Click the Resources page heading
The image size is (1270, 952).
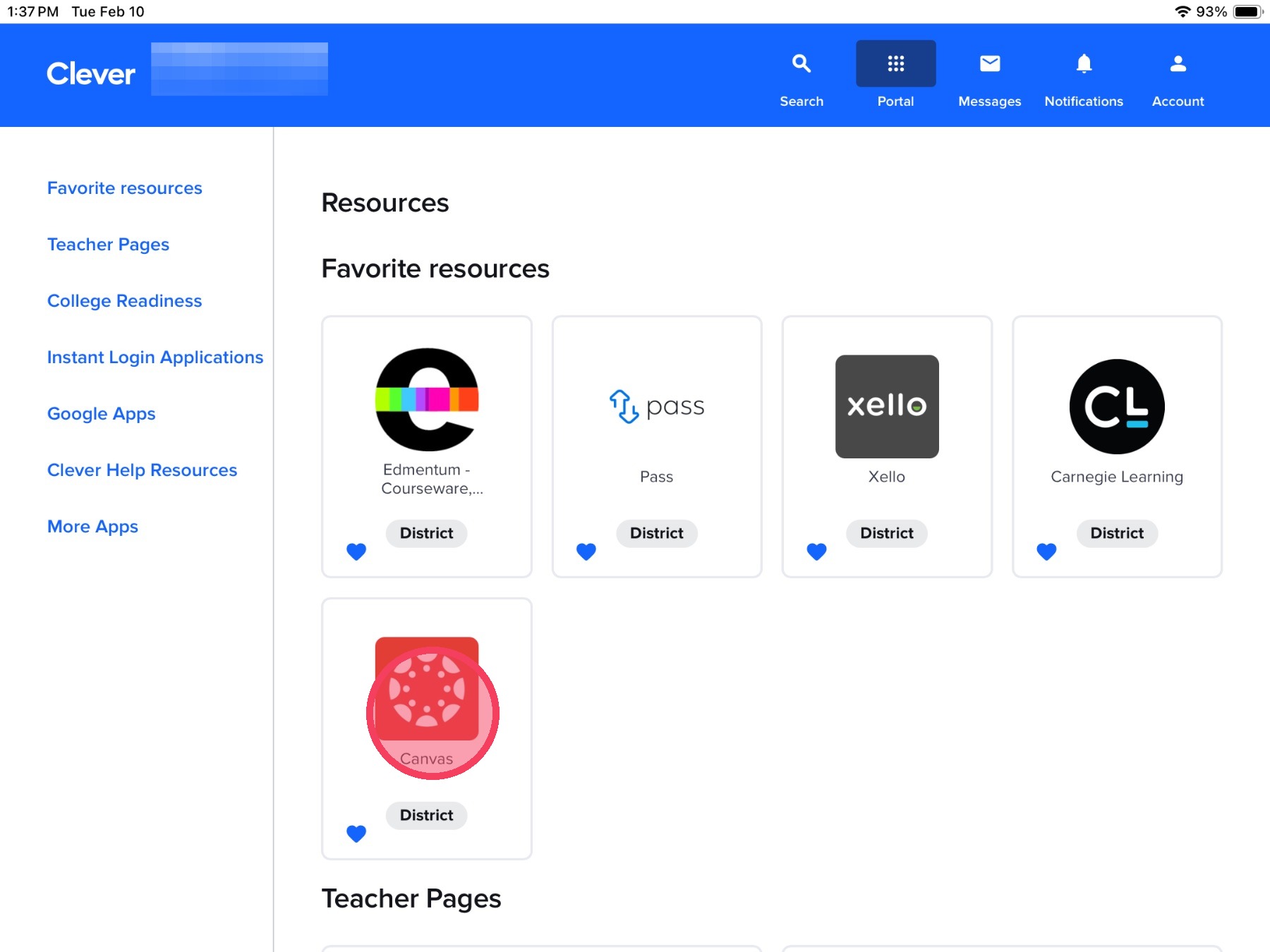pos(385,203)
